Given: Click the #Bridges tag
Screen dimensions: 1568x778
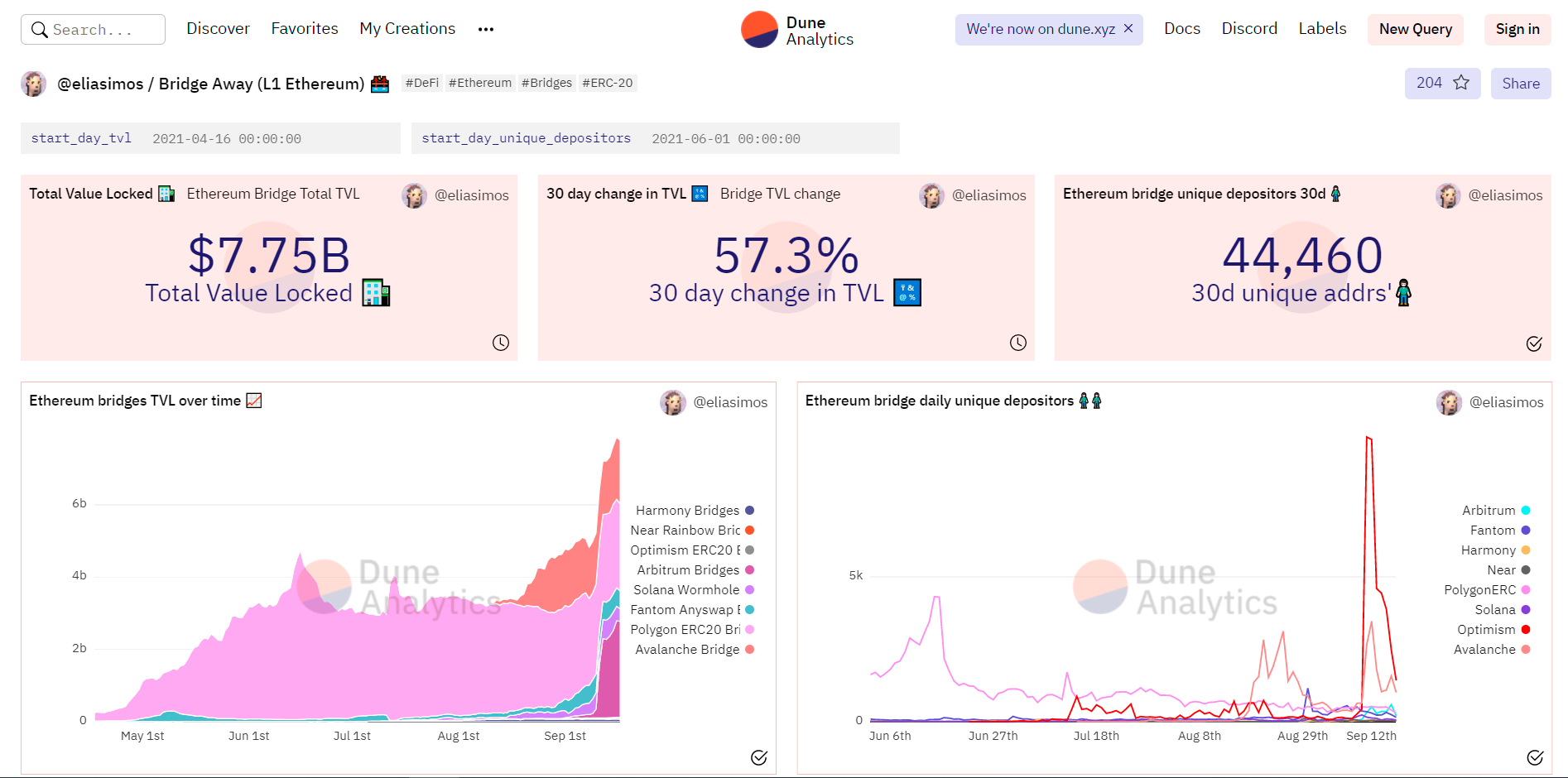Looking at the screenshot, I should [546, 83].
